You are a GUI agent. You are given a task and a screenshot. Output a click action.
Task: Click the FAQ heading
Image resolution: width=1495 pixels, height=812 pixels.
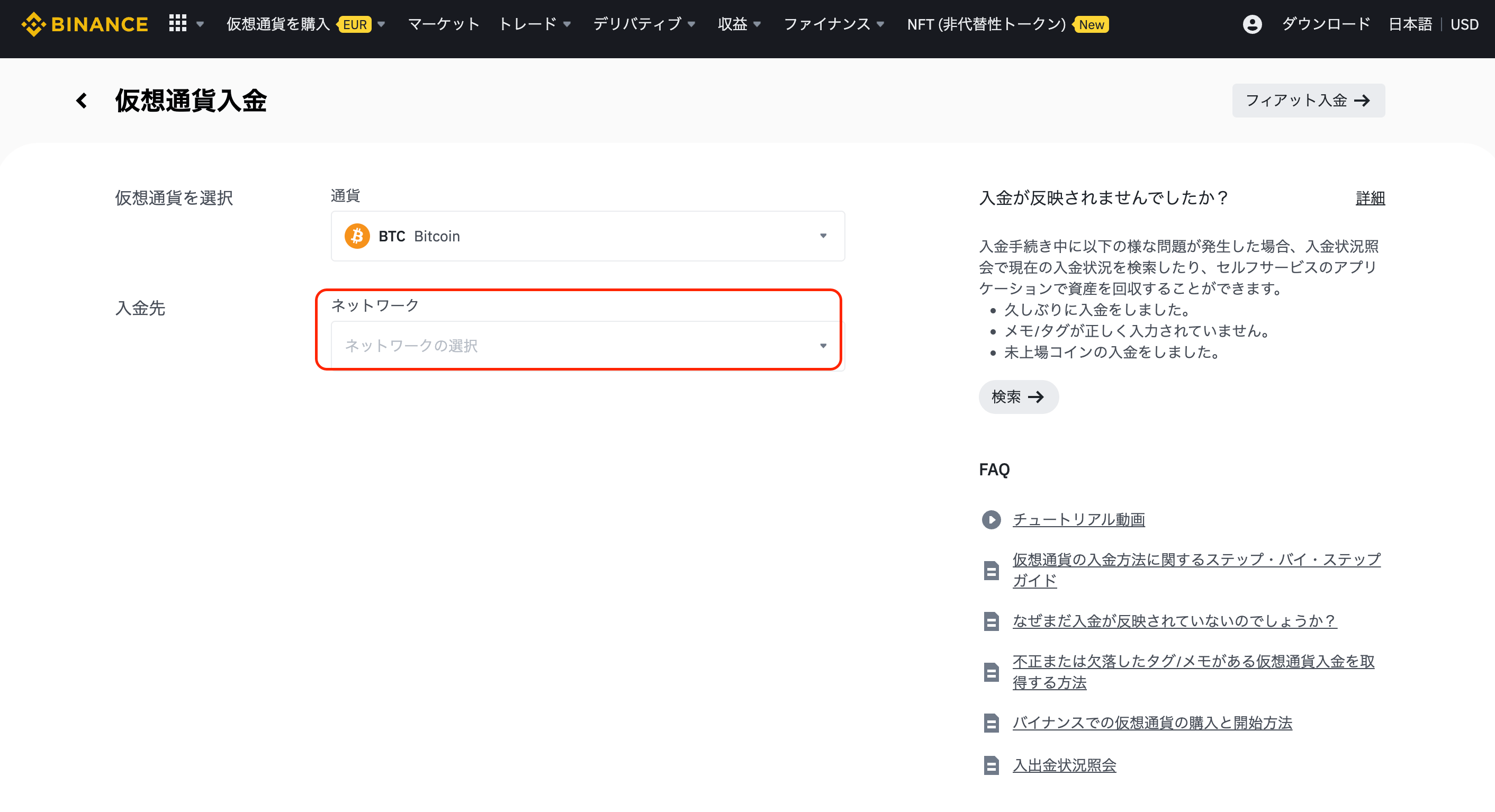pos(994,470)
